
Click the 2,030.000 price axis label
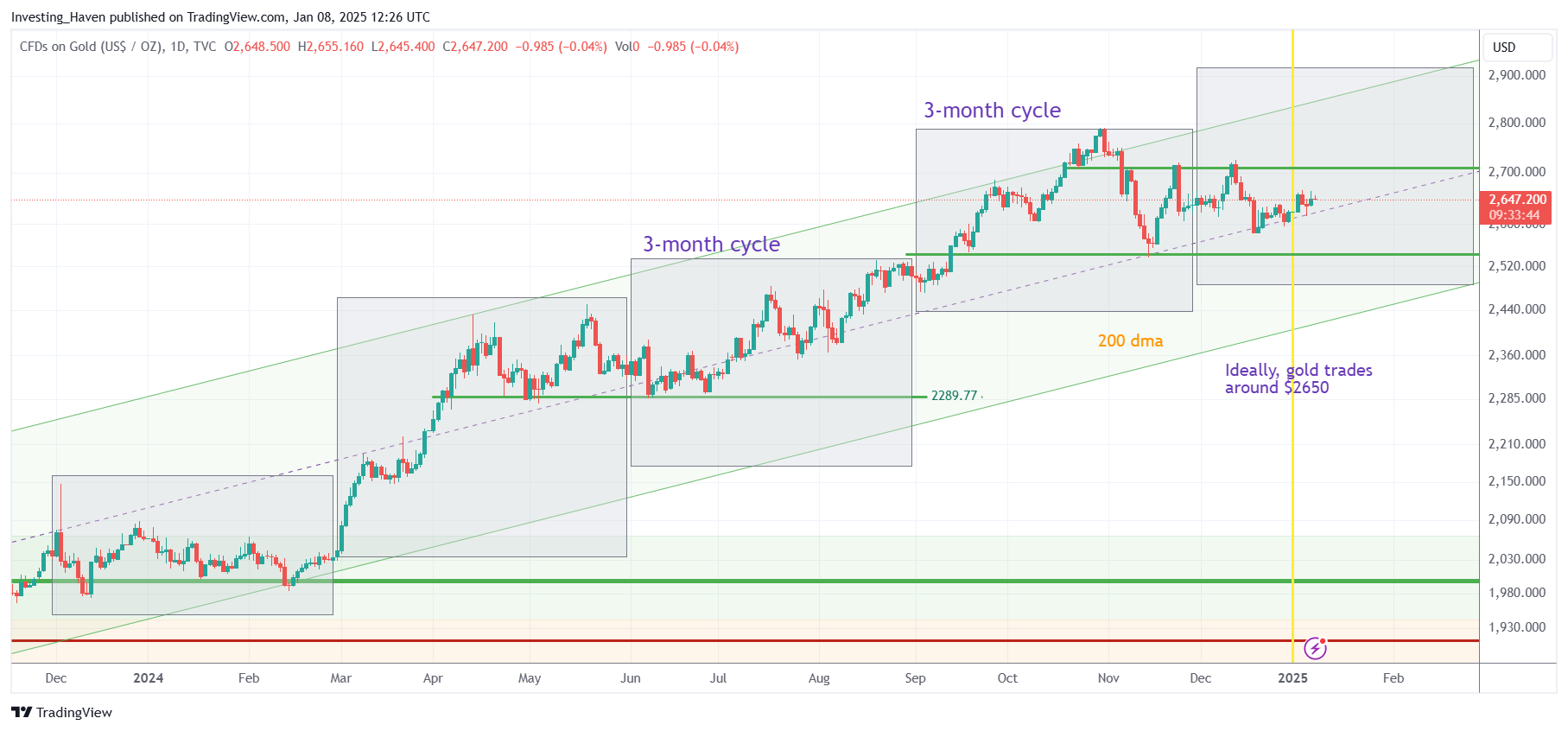pyautogui.click(x=1516, y=559)
